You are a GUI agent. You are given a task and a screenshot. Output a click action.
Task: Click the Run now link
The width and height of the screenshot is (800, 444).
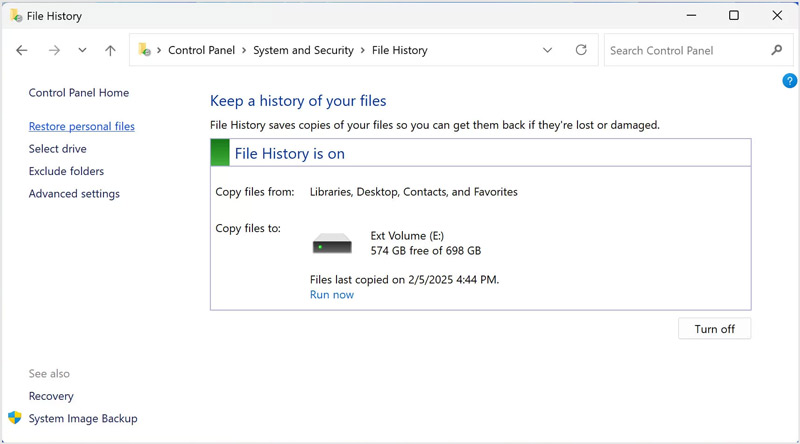point(332,294)
